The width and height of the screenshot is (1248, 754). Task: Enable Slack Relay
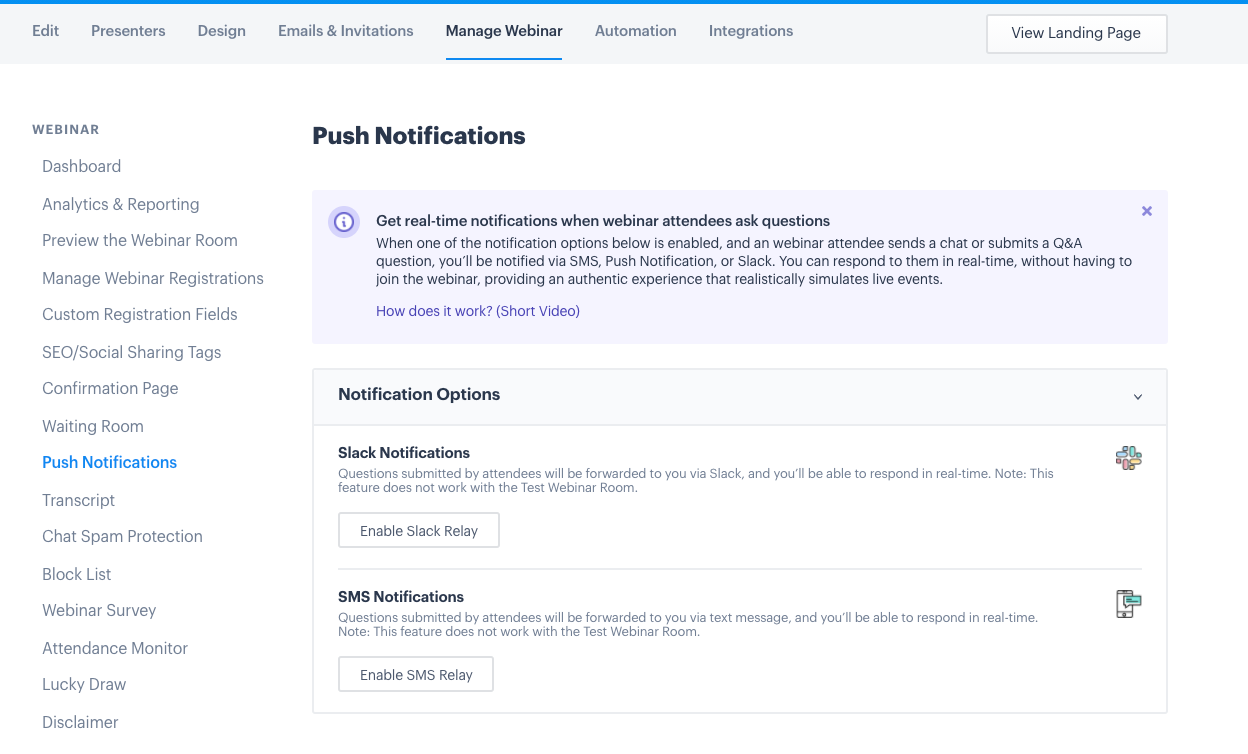coord(419,531)
